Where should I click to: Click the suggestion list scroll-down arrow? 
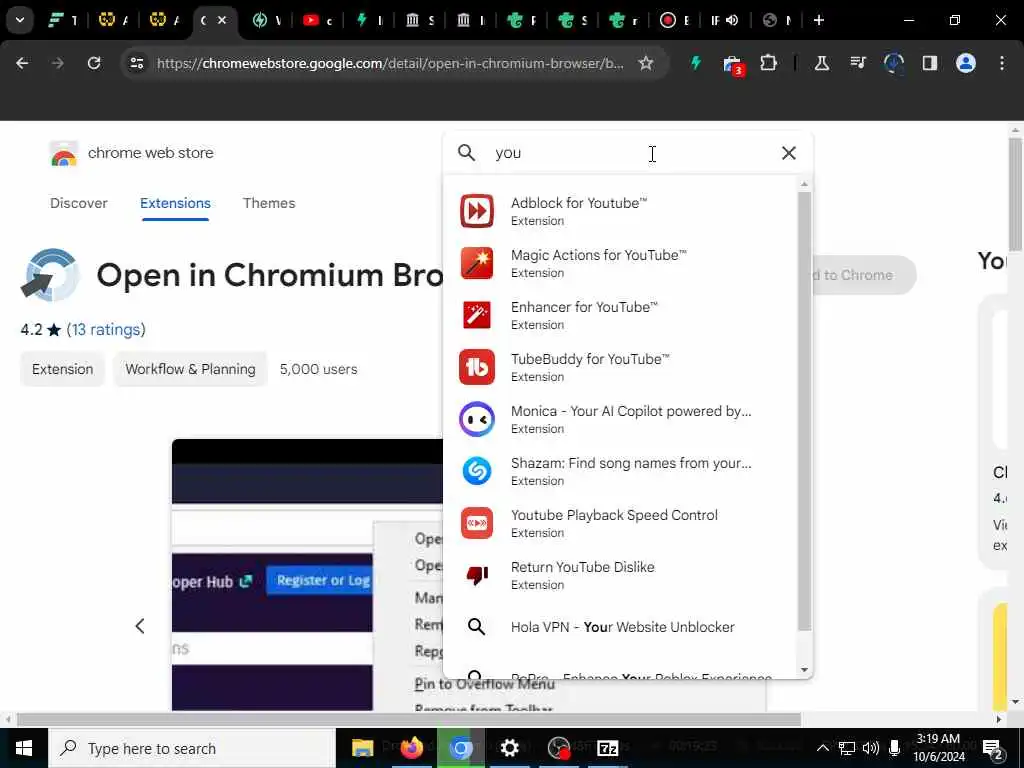coord(805,669)
